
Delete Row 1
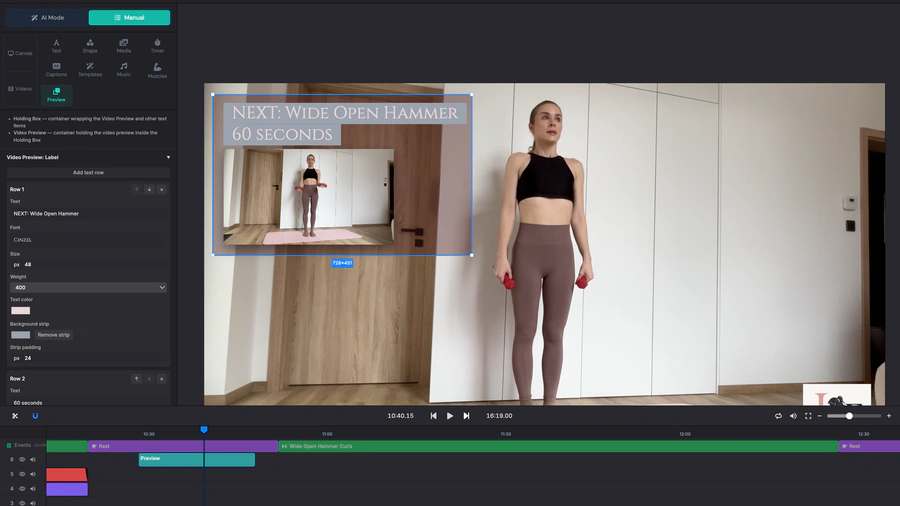click(162, 189)
